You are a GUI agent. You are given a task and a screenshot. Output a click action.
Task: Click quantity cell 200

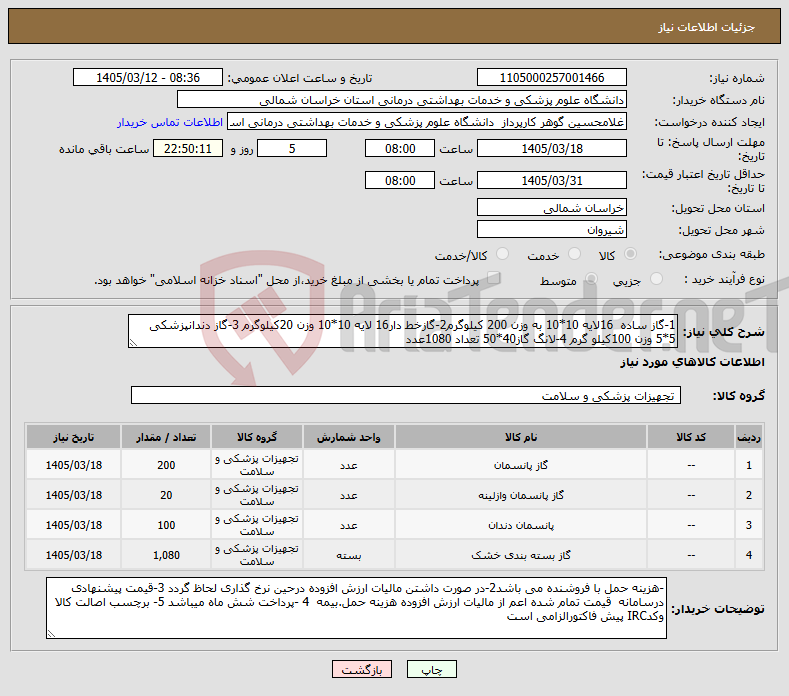coord(166,465)
